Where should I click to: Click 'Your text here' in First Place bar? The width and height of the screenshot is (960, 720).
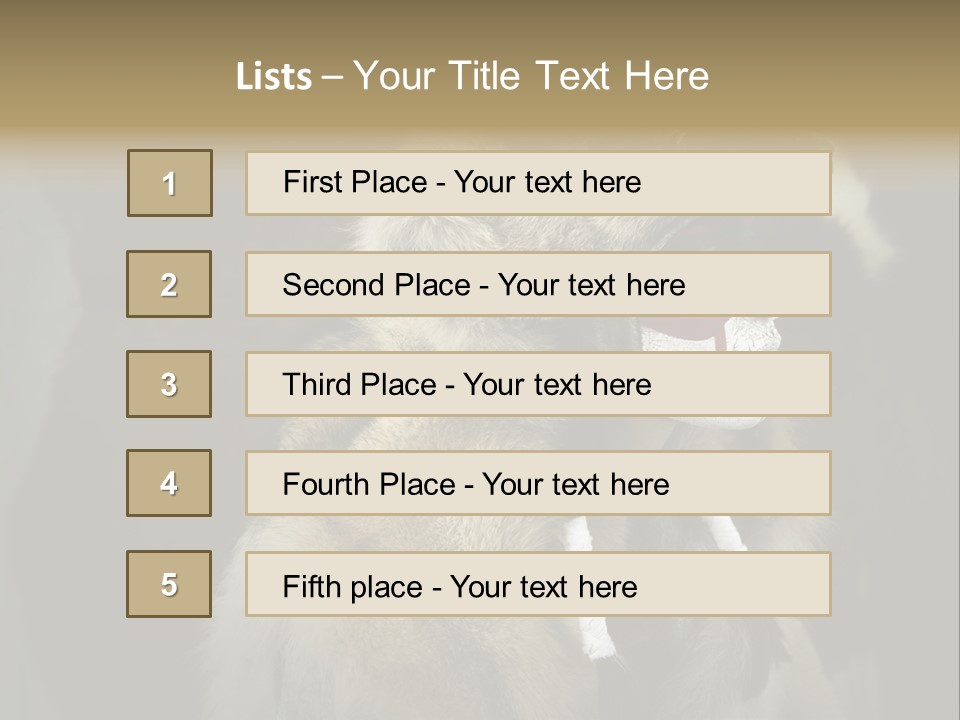[547, 182]
